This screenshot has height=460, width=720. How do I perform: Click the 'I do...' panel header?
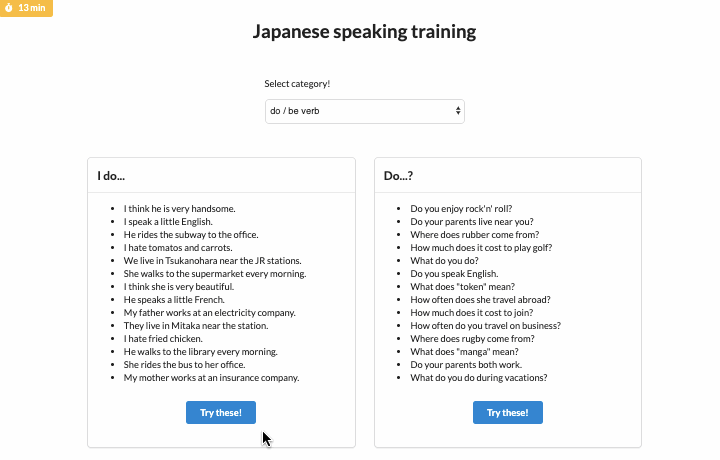point(111,176)
